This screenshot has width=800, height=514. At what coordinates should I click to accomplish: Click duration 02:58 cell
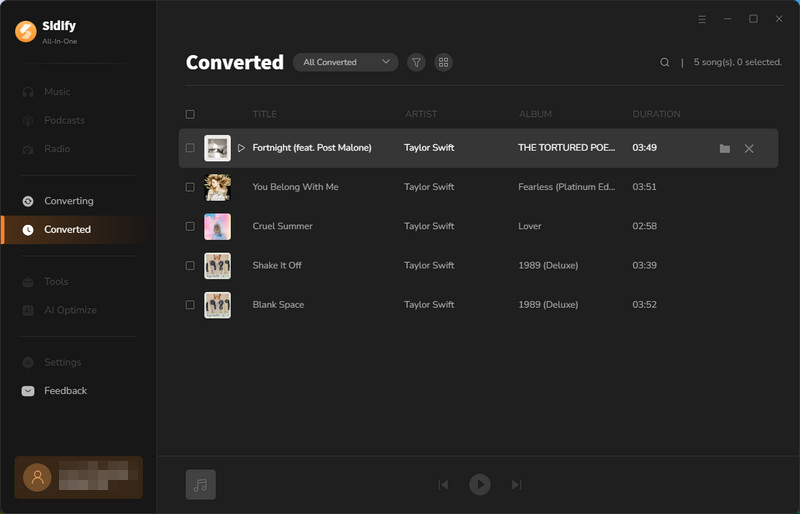click(x=644, y=226)
